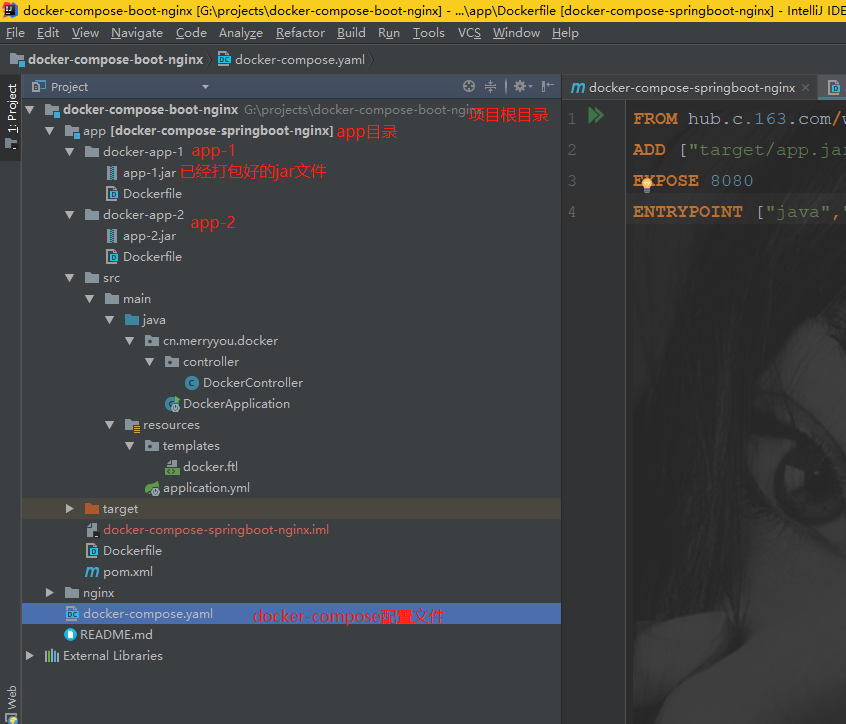The width and height of the screenshot is (846, 724).
Task: Click the Collapse All icon in Project panel
Action: (490, 86)
